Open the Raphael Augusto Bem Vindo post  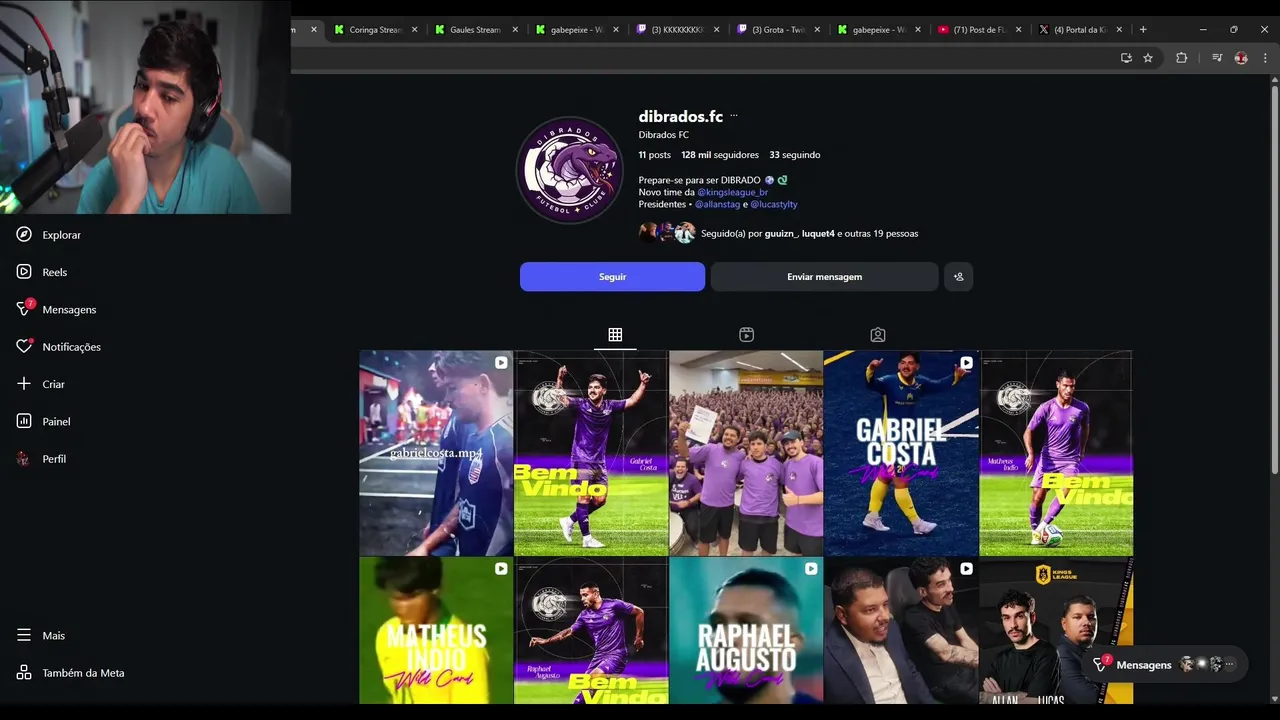click(x=591, y=631)
